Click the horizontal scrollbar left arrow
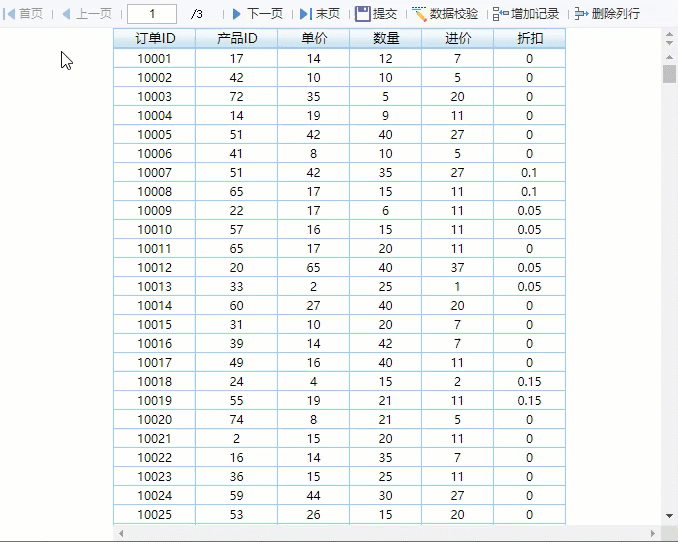This screenshot has height=542, width=678. tap(121, 533)
